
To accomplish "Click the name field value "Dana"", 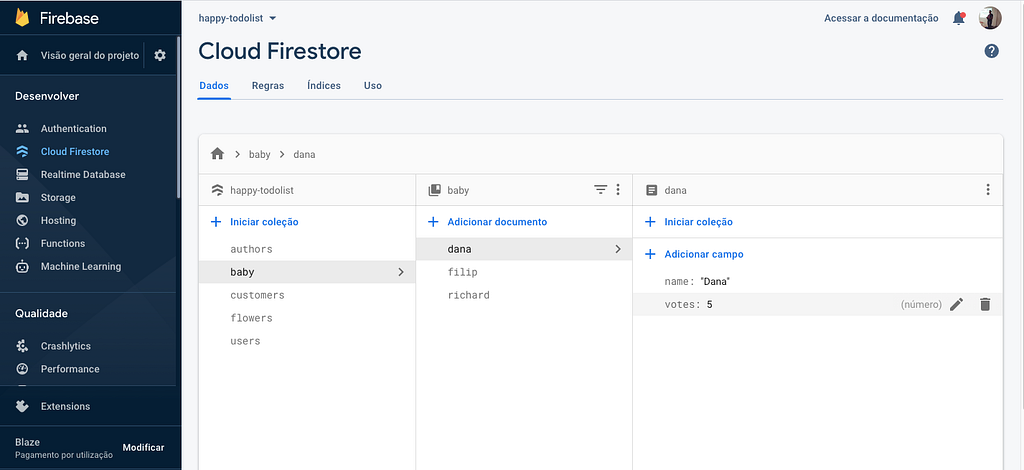I will point(714,281).
